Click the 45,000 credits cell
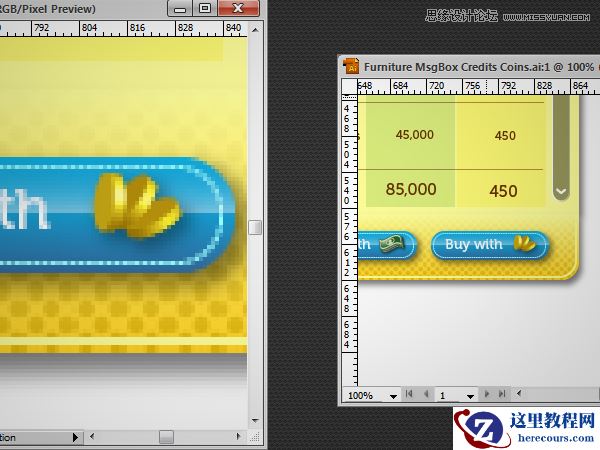 coord(411,135)
